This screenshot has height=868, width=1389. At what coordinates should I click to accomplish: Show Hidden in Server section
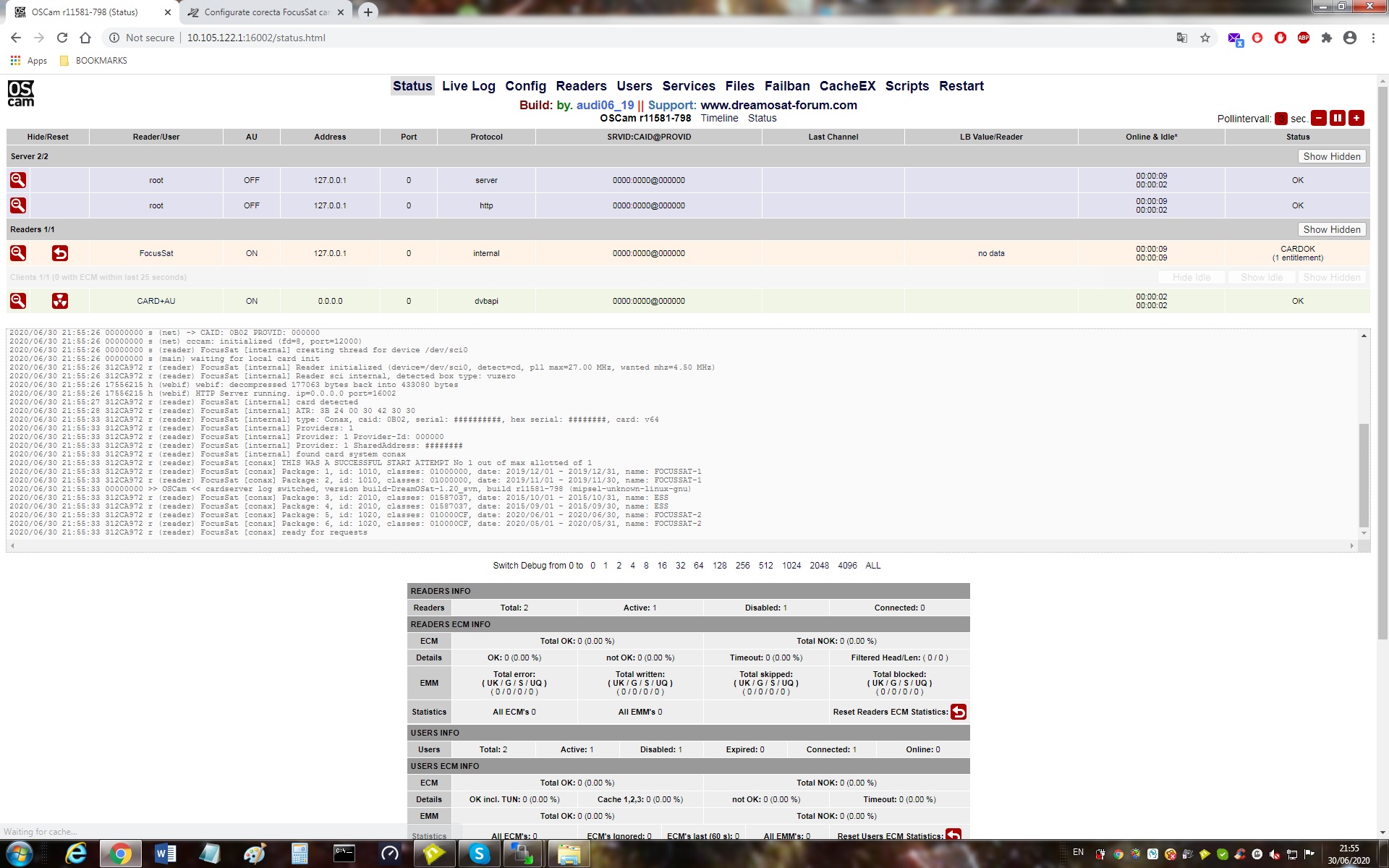(x=1331, y=156)
